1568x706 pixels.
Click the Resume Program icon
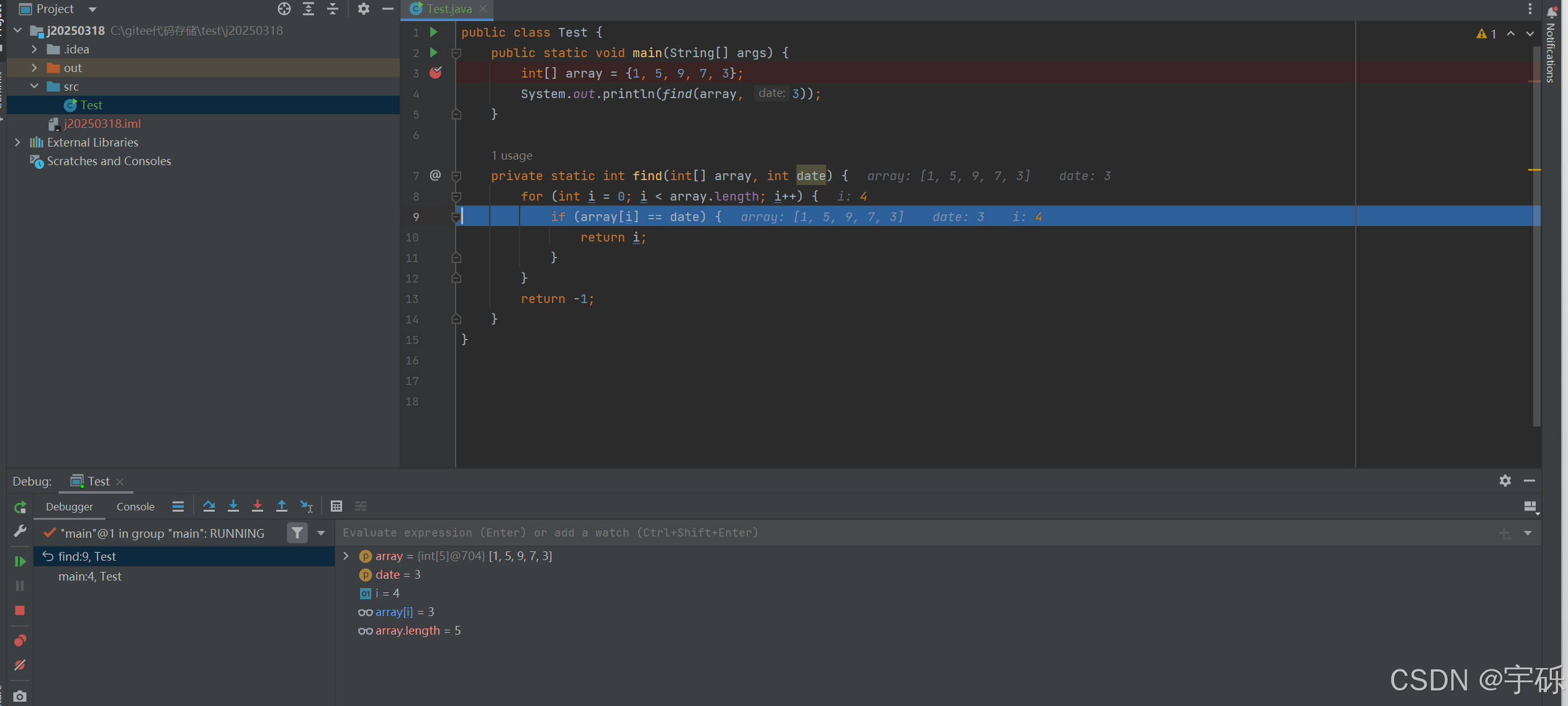[20, 561]
